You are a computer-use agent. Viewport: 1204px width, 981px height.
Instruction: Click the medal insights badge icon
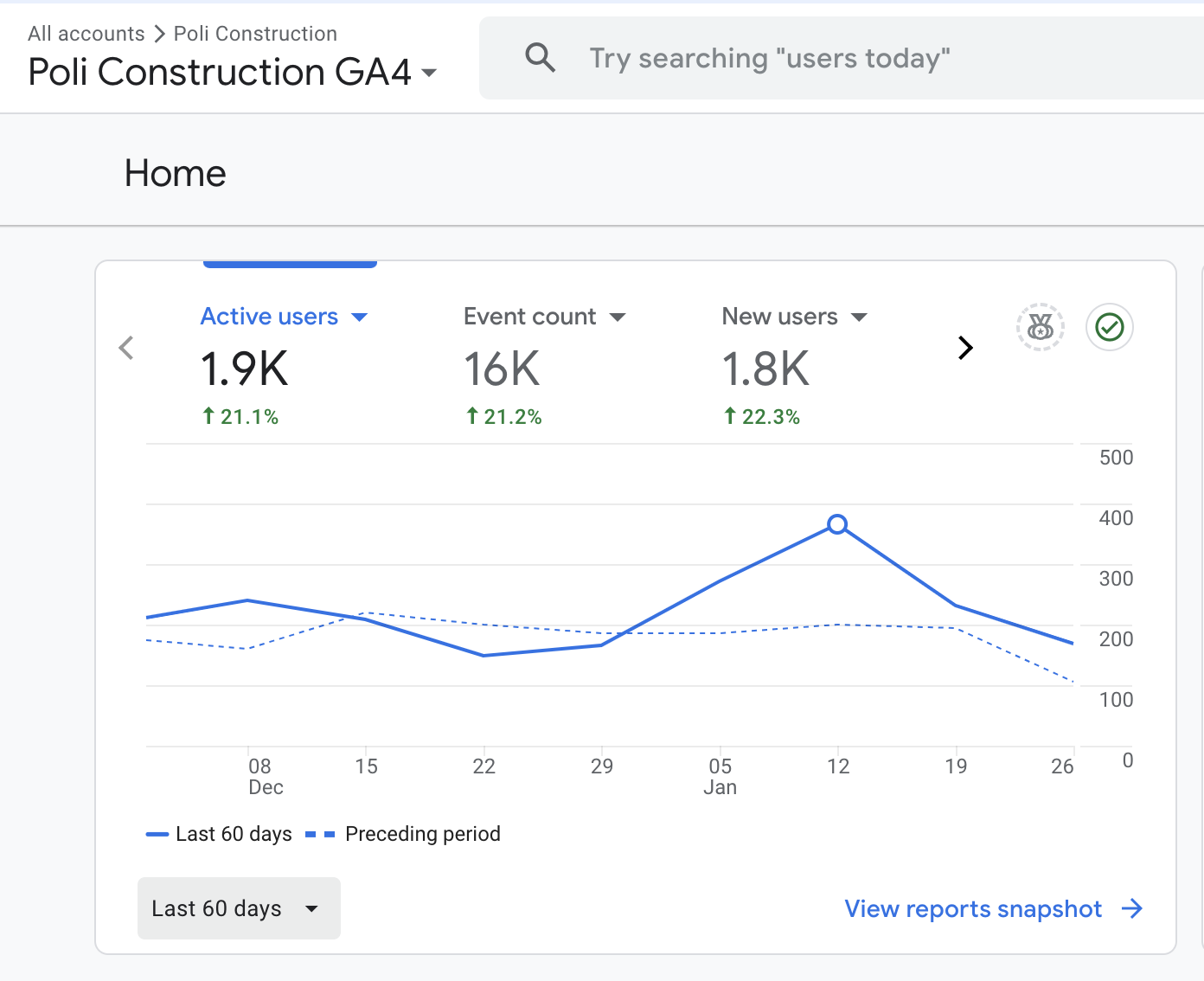click(x=1040, y=327)
